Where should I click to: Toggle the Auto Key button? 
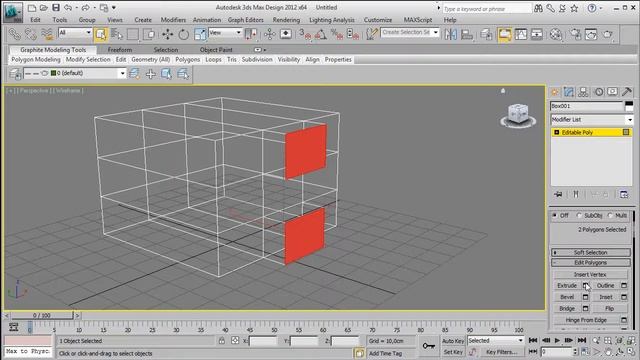453,341
